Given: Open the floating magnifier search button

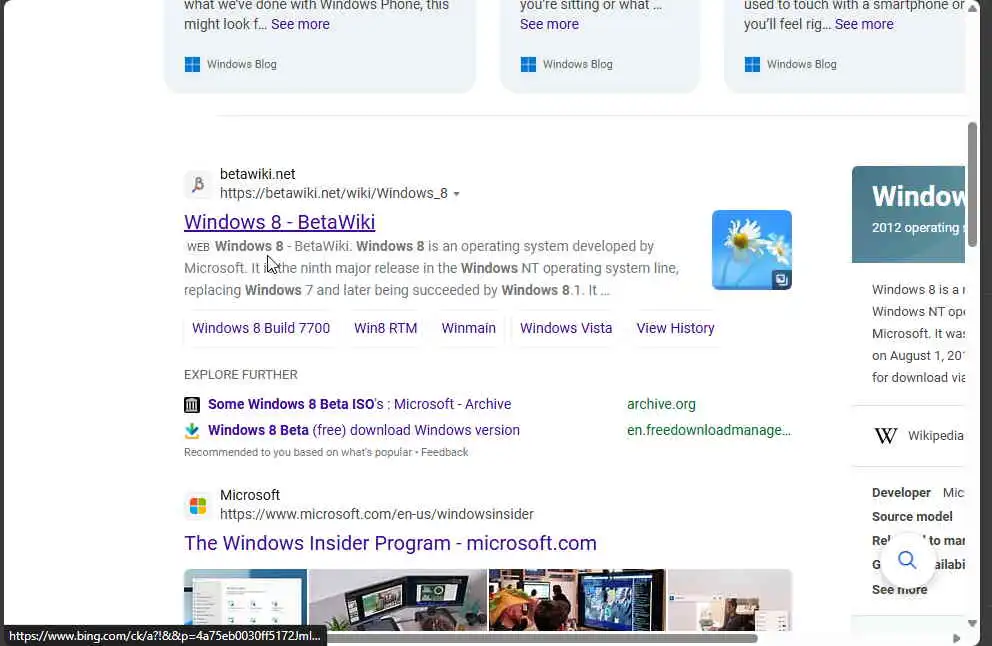Looking at the screenshot, I should pyautogui.click(x=907, y=560).
